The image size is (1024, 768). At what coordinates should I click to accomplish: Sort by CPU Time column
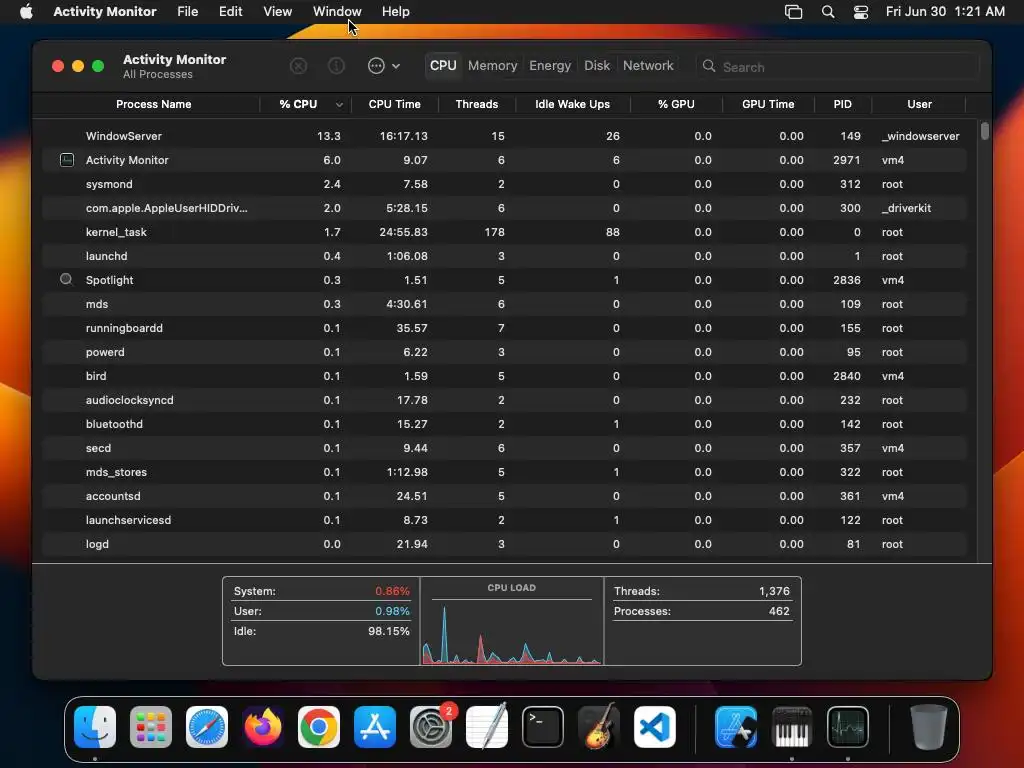click(x=394, y=104)
